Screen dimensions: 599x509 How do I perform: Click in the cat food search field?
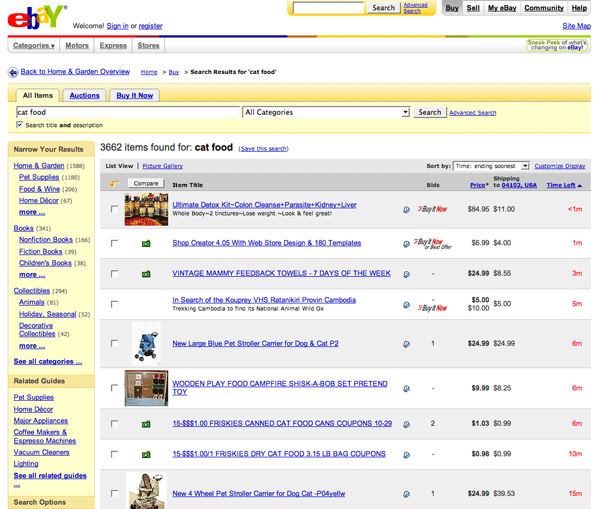128,112
